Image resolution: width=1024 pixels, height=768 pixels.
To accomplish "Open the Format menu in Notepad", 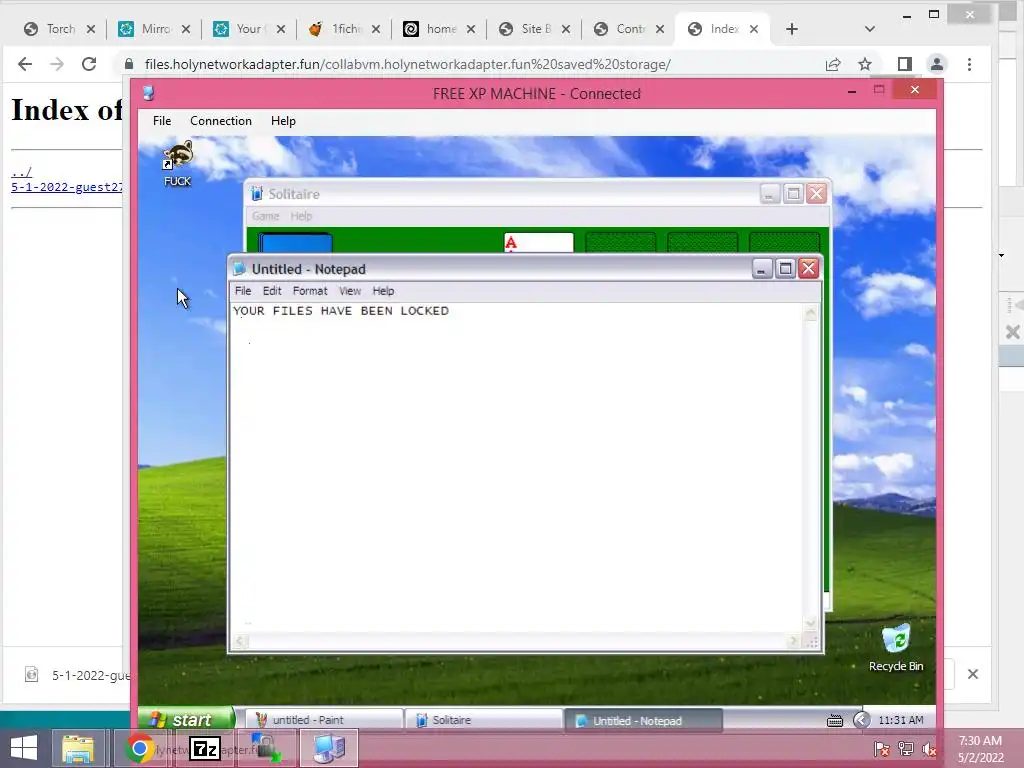I will 310,291.
